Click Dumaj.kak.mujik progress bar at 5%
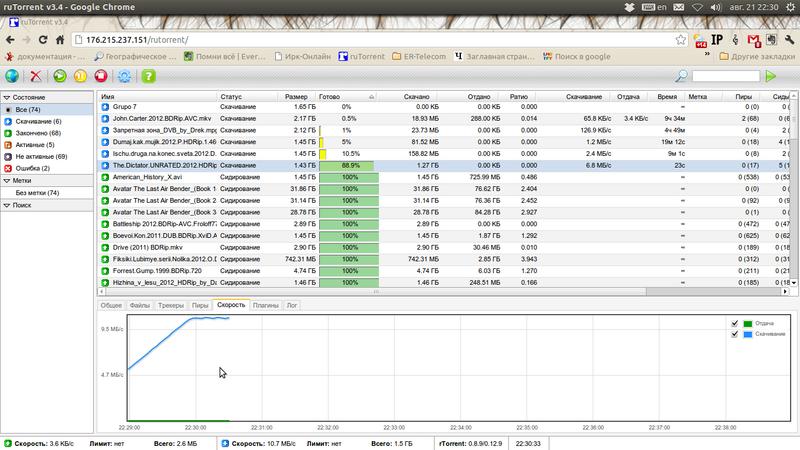The image size is (800, 450). (349, 142)
